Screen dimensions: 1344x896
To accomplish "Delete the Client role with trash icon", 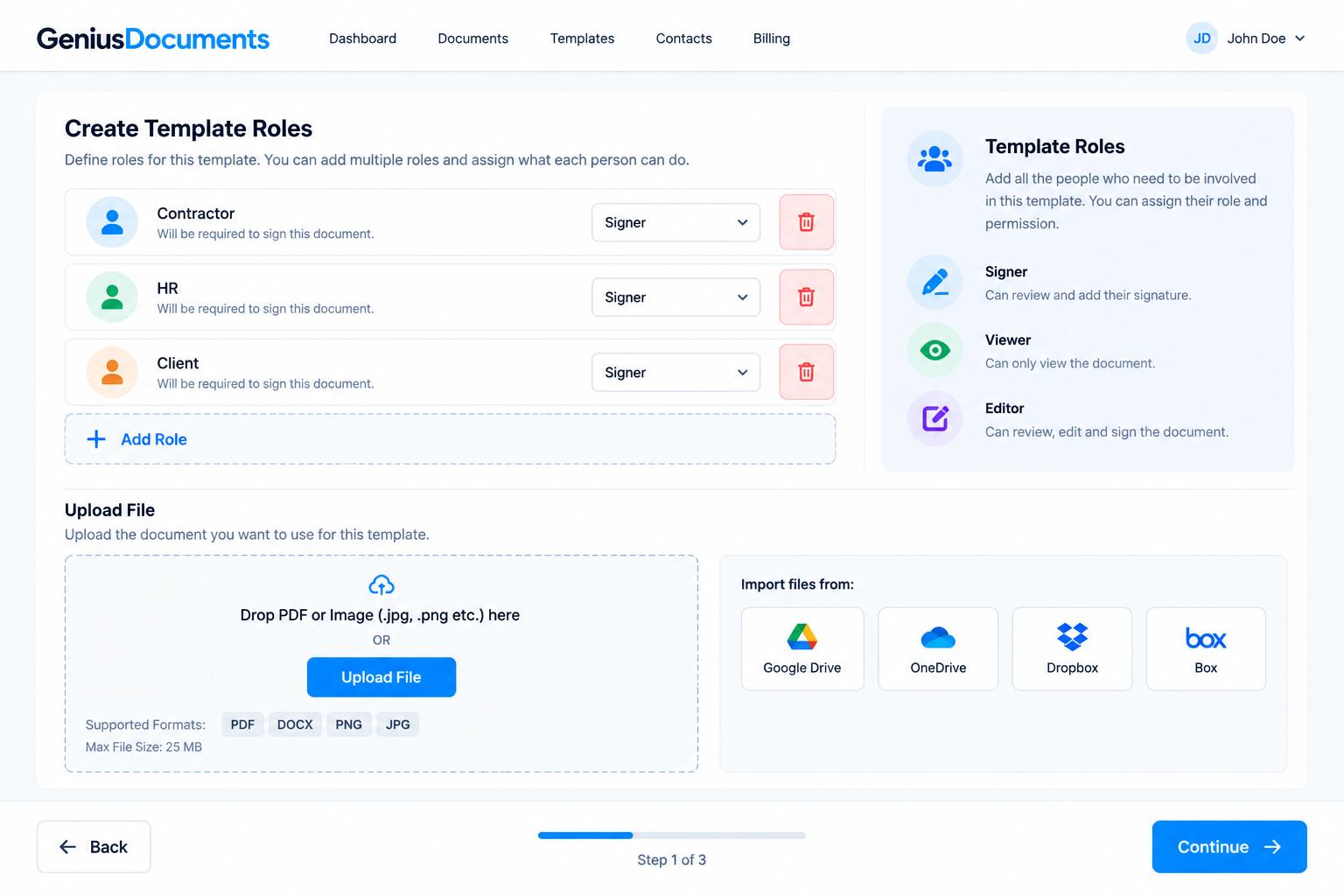I will (x=806, y=373).
